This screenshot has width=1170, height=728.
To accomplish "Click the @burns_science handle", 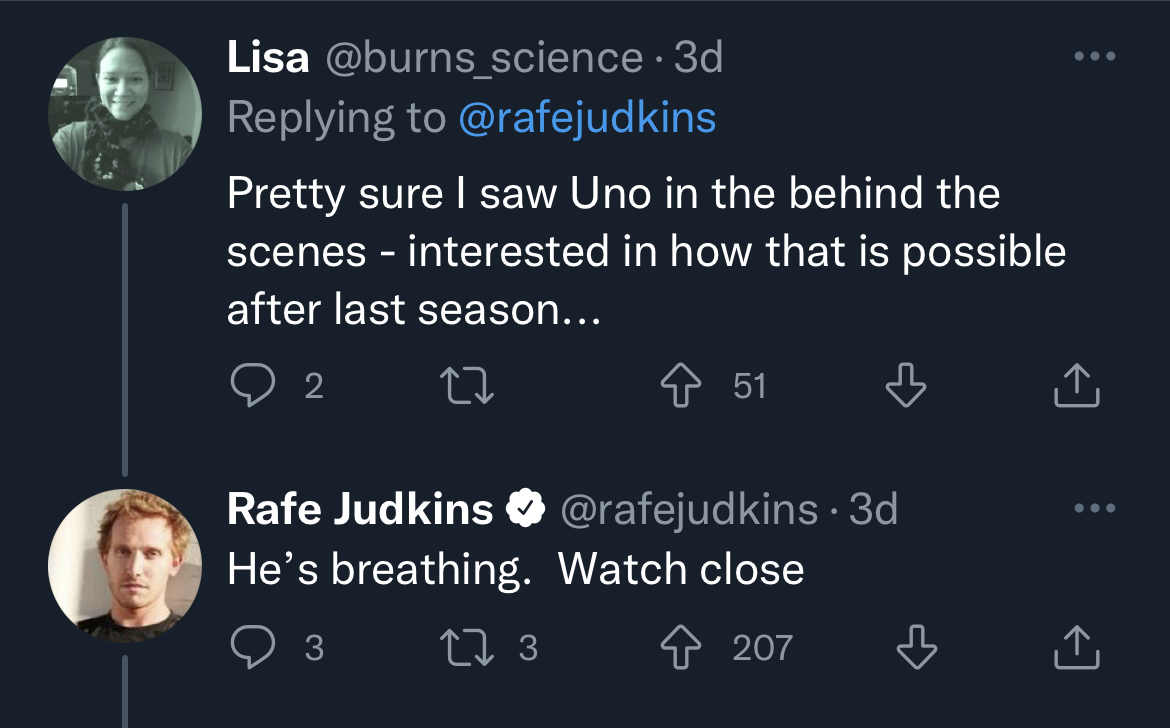I will (x=484, y=58).
